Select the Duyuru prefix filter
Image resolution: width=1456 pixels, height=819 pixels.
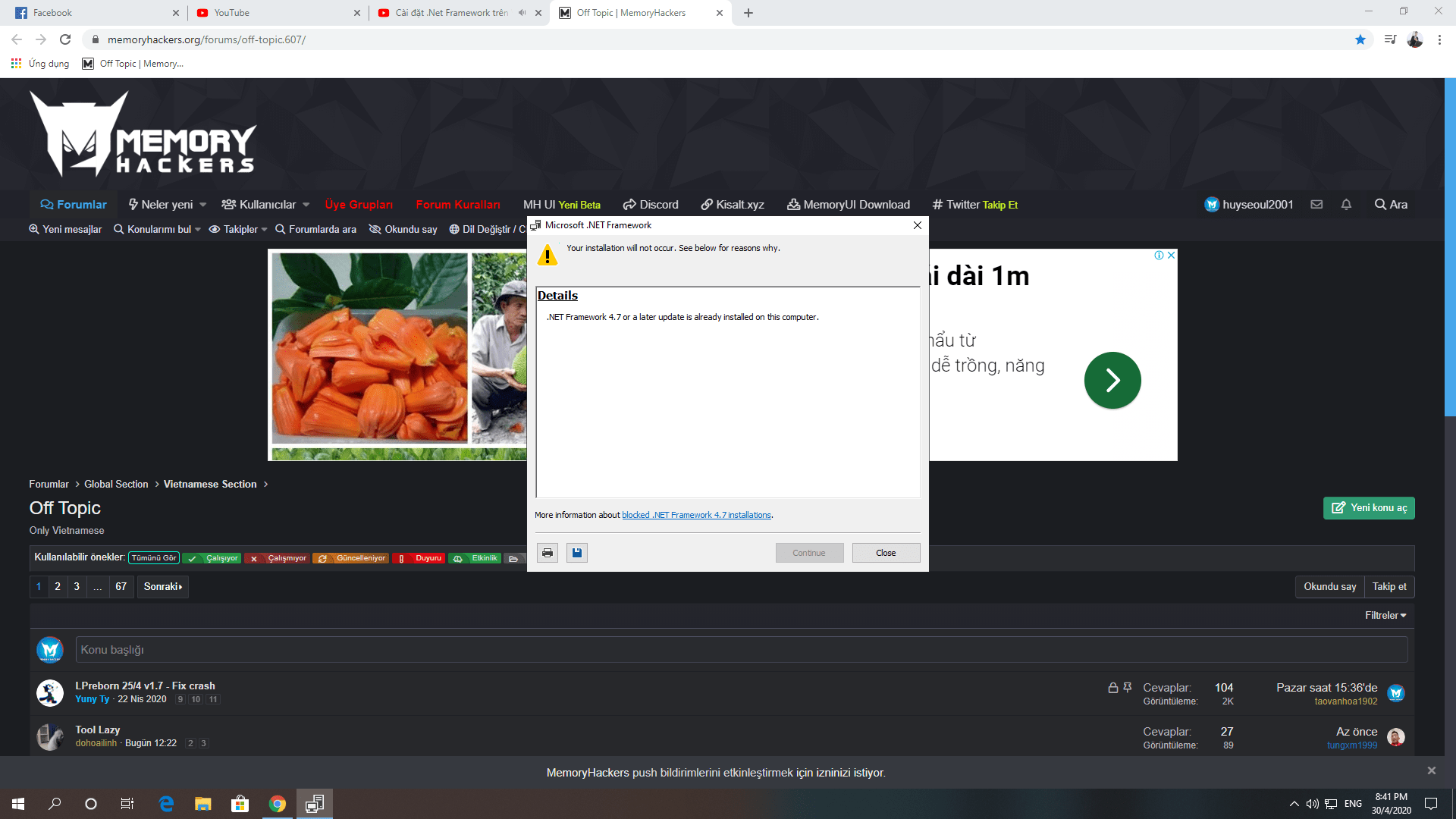419,558
